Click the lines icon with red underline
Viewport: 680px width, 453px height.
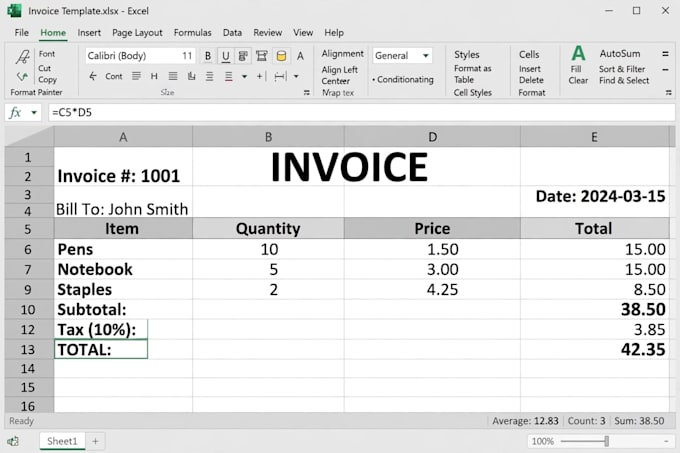(228, 77)
